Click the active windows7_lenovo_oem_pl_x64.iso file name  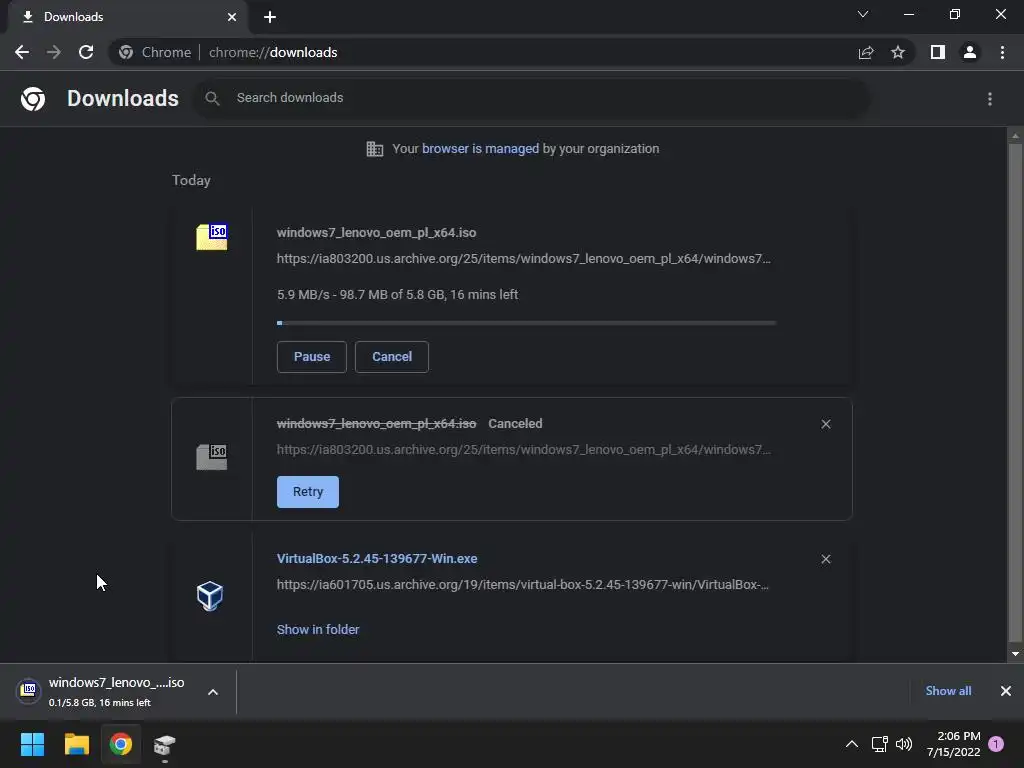376,233
